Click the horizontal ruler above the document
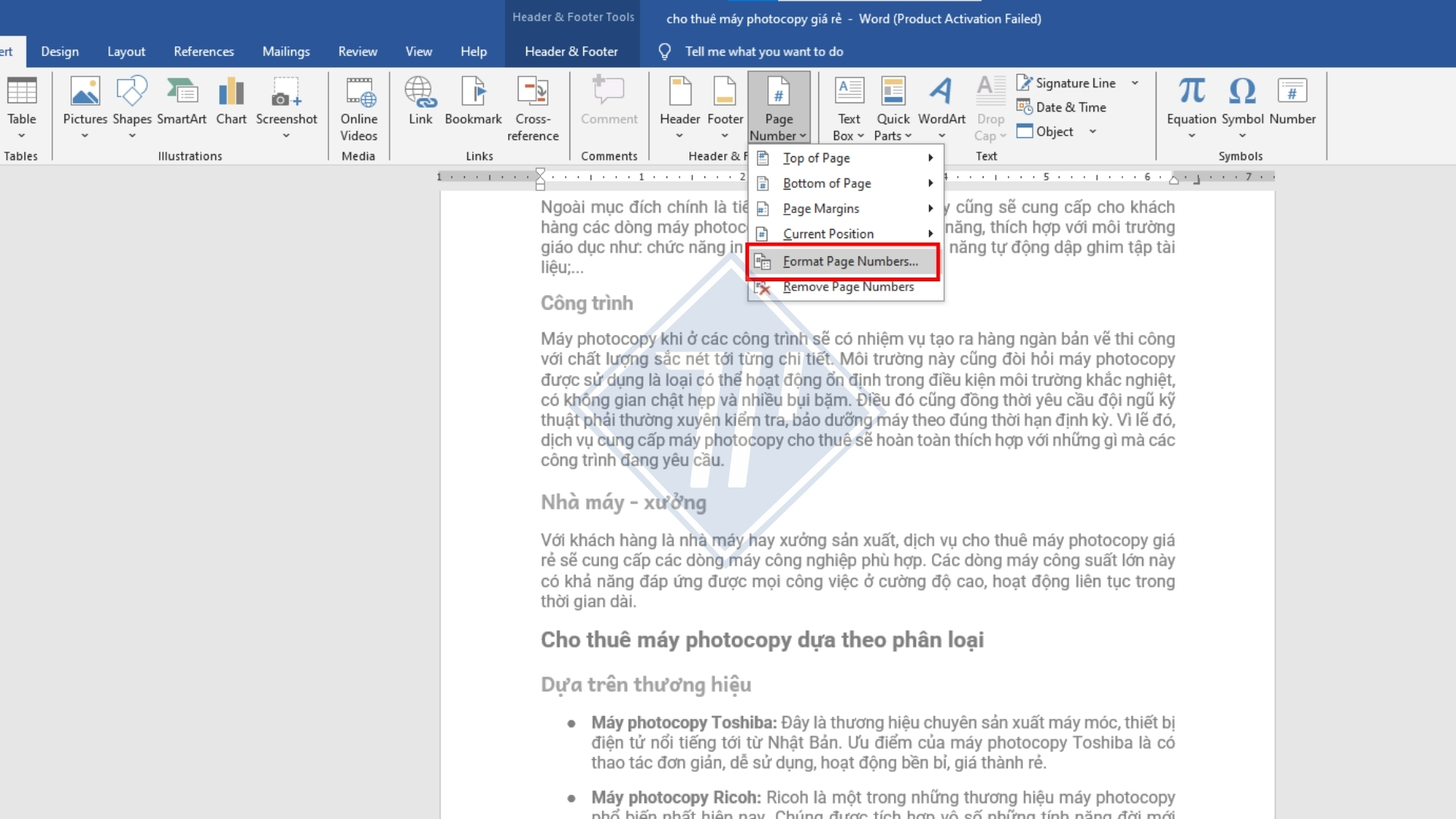Viewport: 1456px width, 819px height. pyautogui.click(x=1062, y=177)
